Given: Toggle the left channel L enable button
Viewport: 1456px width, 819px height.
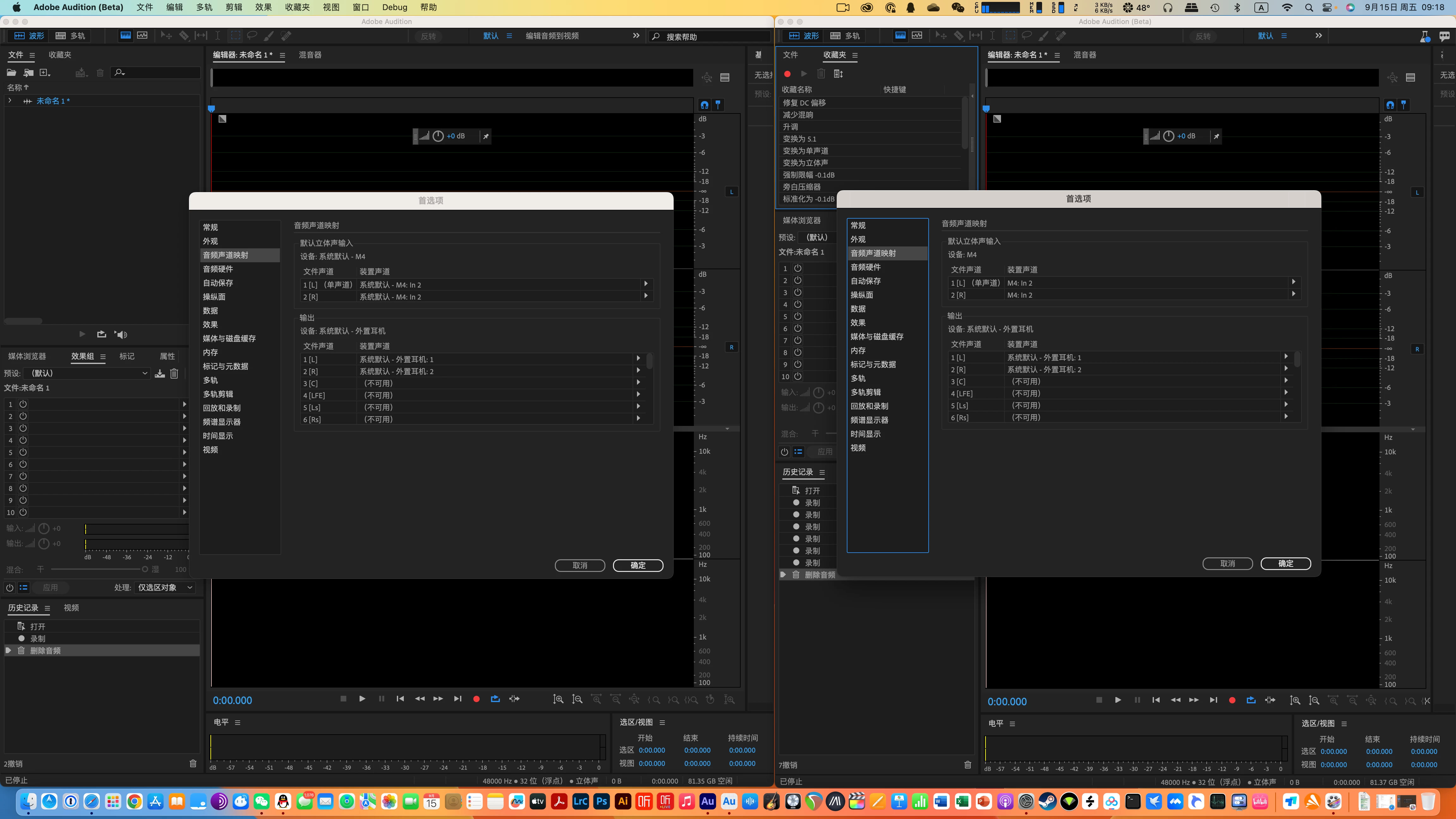Looking at the screenshot, I should pos(731,191).
